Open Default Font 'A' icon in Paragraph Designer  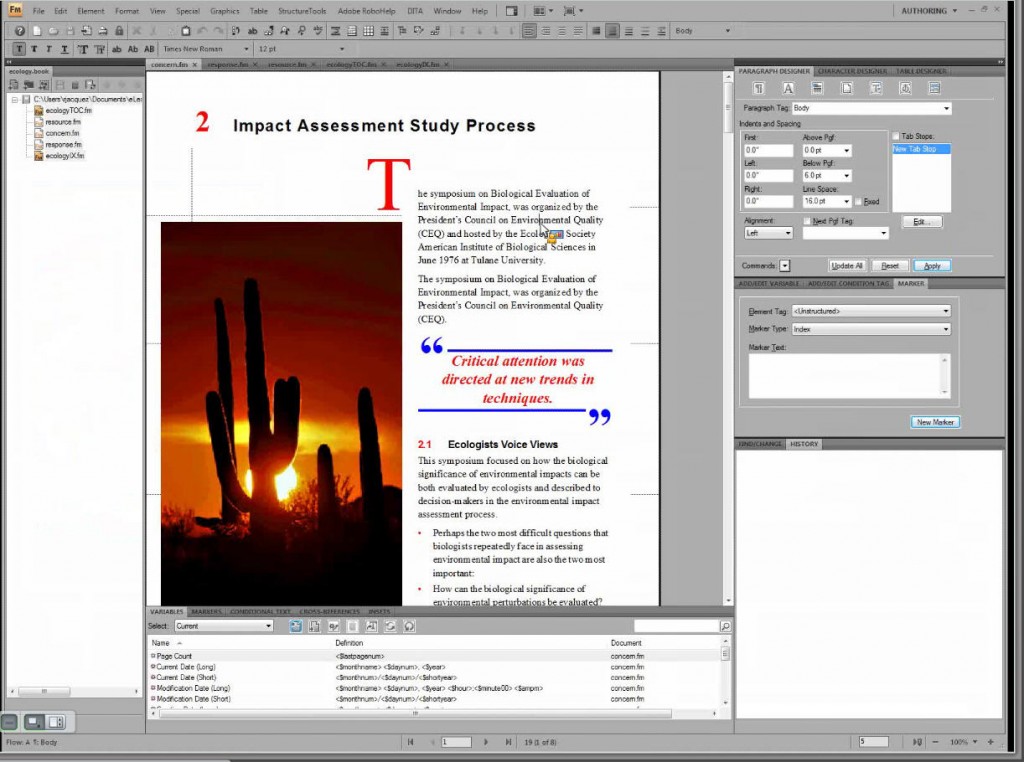[x=788, y=88]
